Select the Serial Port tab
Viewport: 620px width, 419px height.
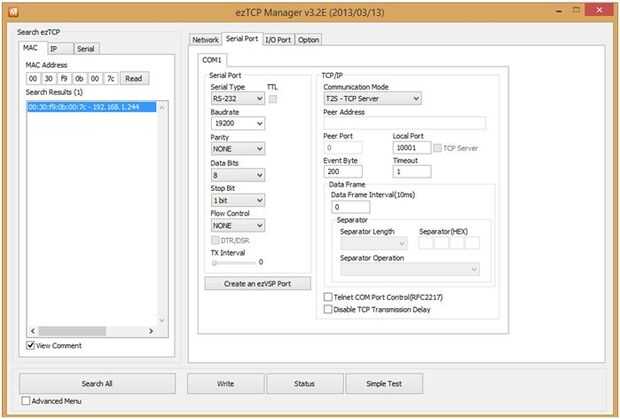(242, 39)
